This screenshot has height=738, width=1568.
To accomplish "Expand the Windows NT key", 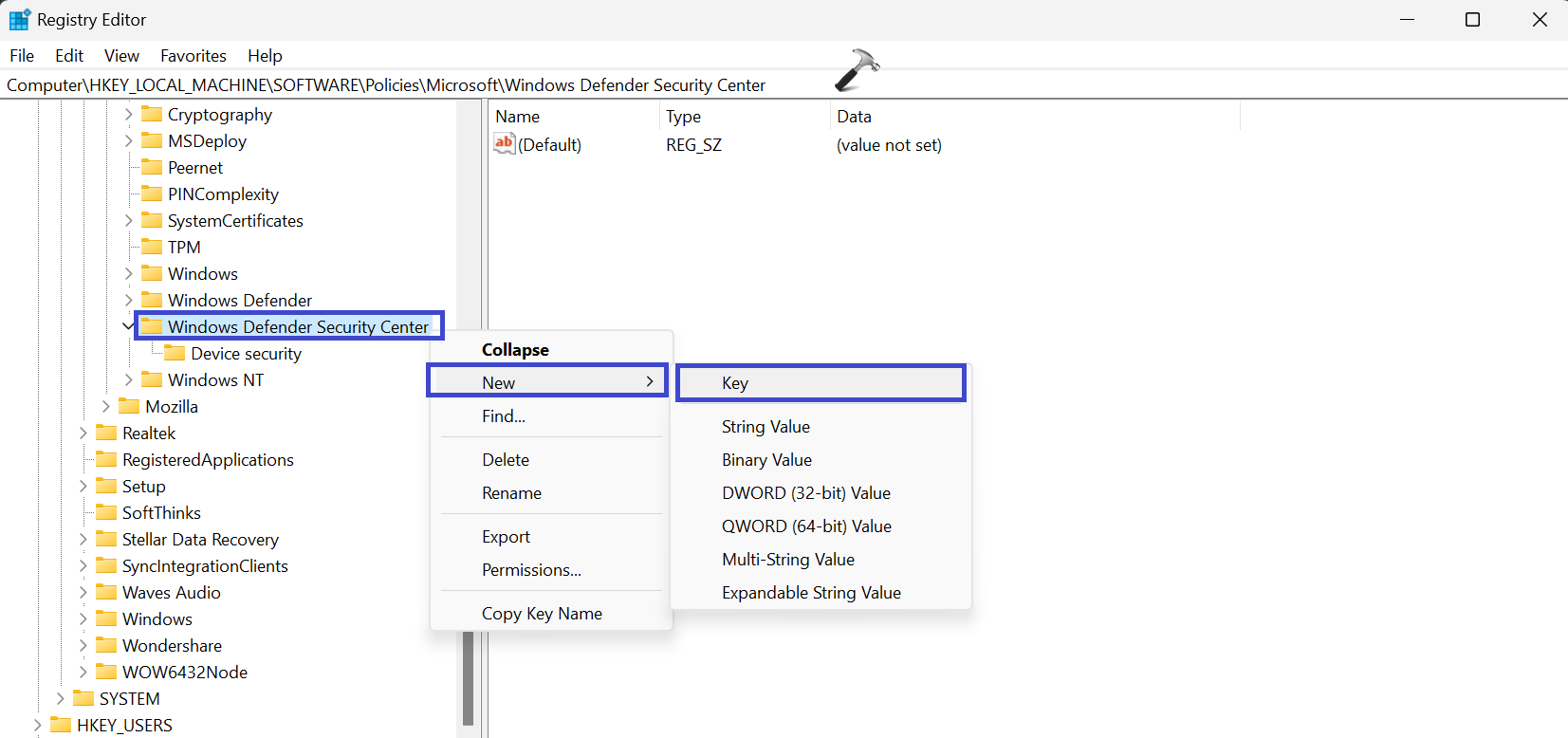I will (x=128, y=380).
